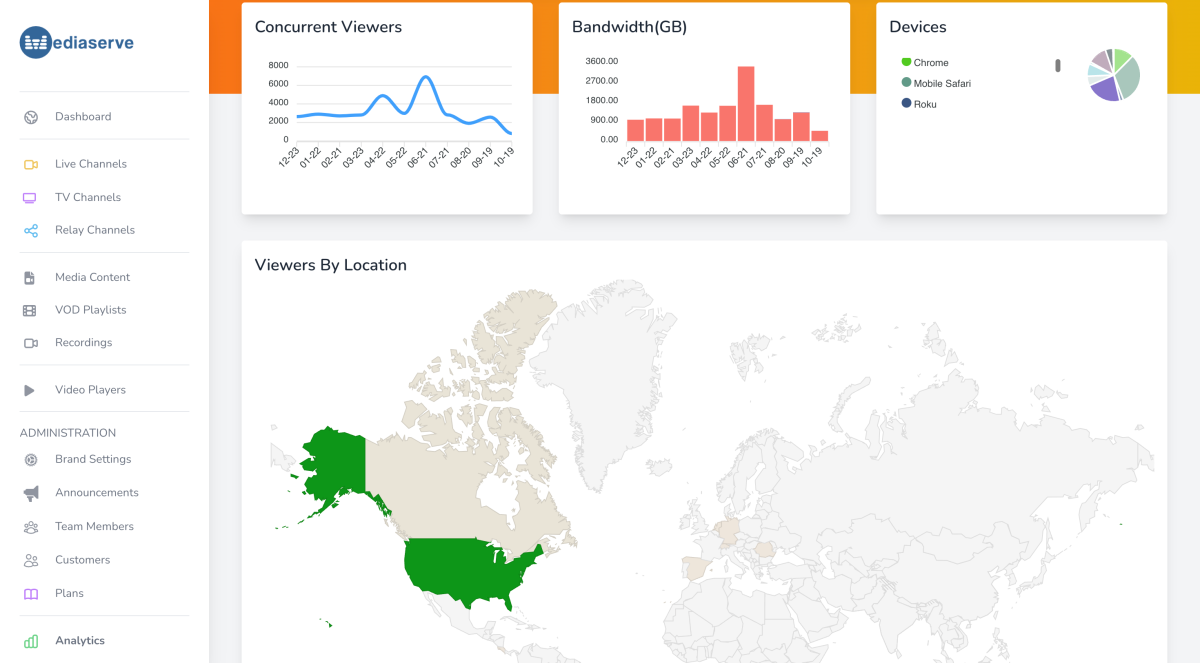This screenshot has width=1200, height=663.
Task: Click the Relay Channels share icon
Action: tap(31, 230)
